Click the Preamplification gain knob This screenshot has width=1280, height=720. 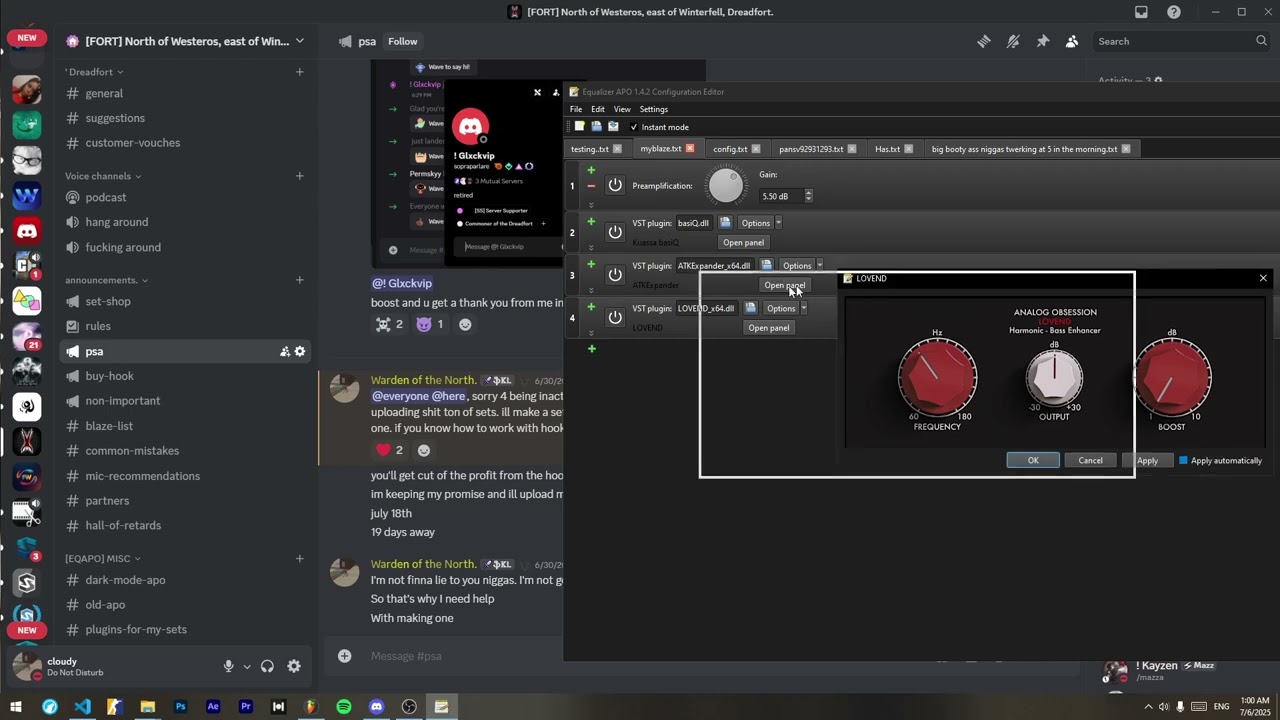[726, 186]
